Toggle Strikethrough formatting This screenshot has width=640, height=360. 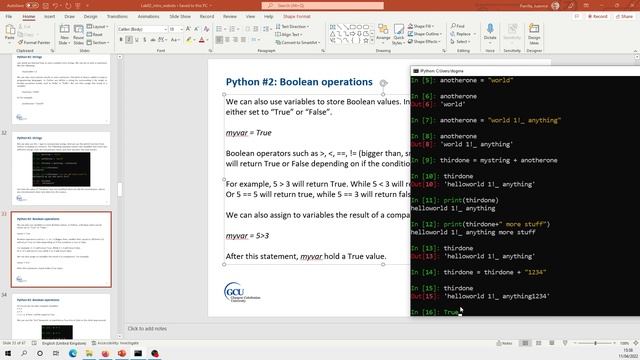153,40
